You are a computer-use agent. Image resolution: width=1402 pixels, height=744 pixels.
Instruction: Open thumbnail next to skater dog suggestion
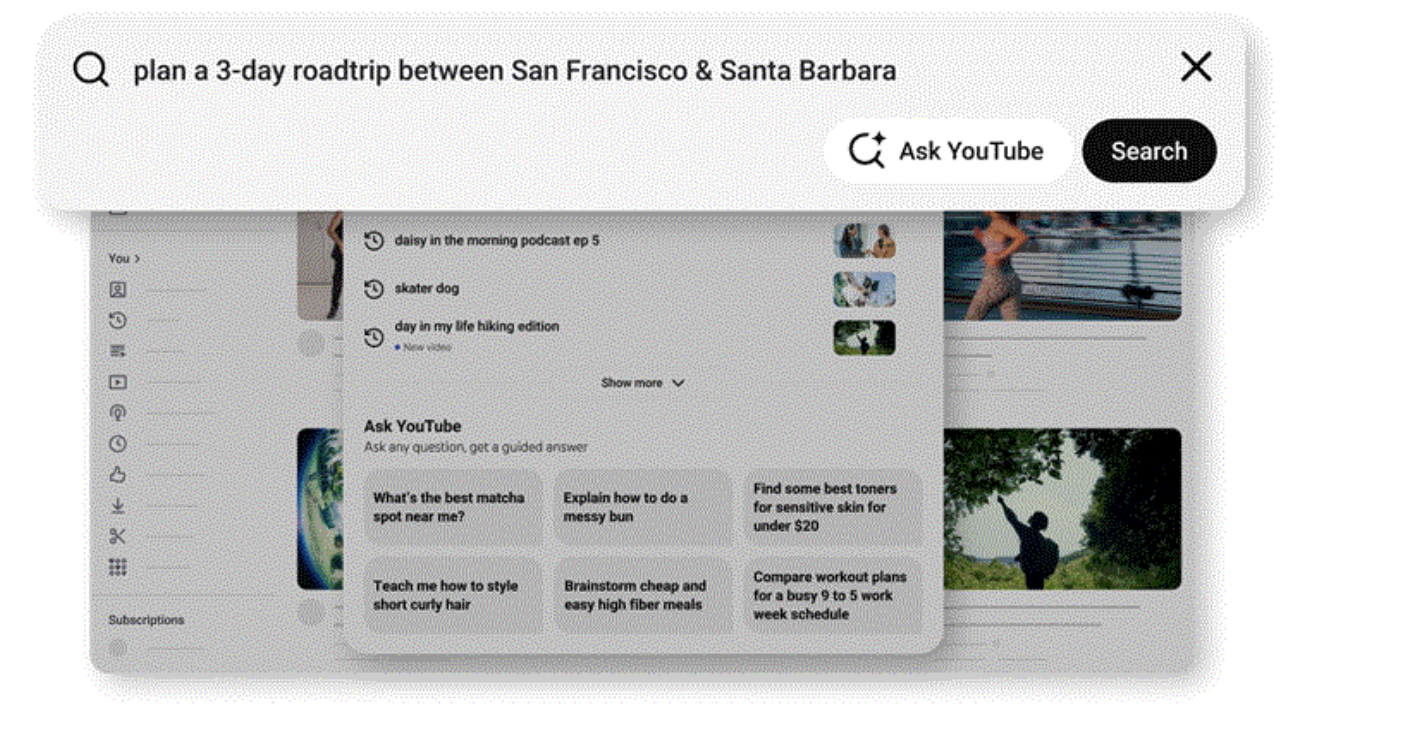pos(865,289)
